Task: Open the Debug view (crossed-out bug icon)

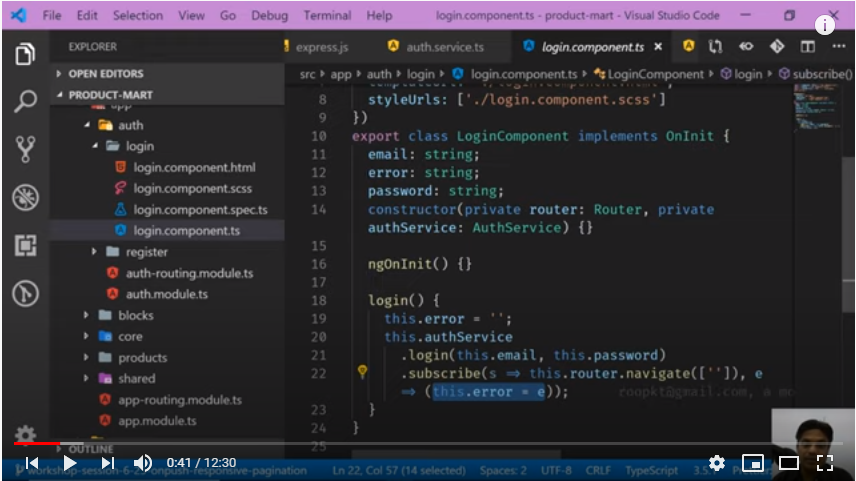Action: tap(25, 197)
